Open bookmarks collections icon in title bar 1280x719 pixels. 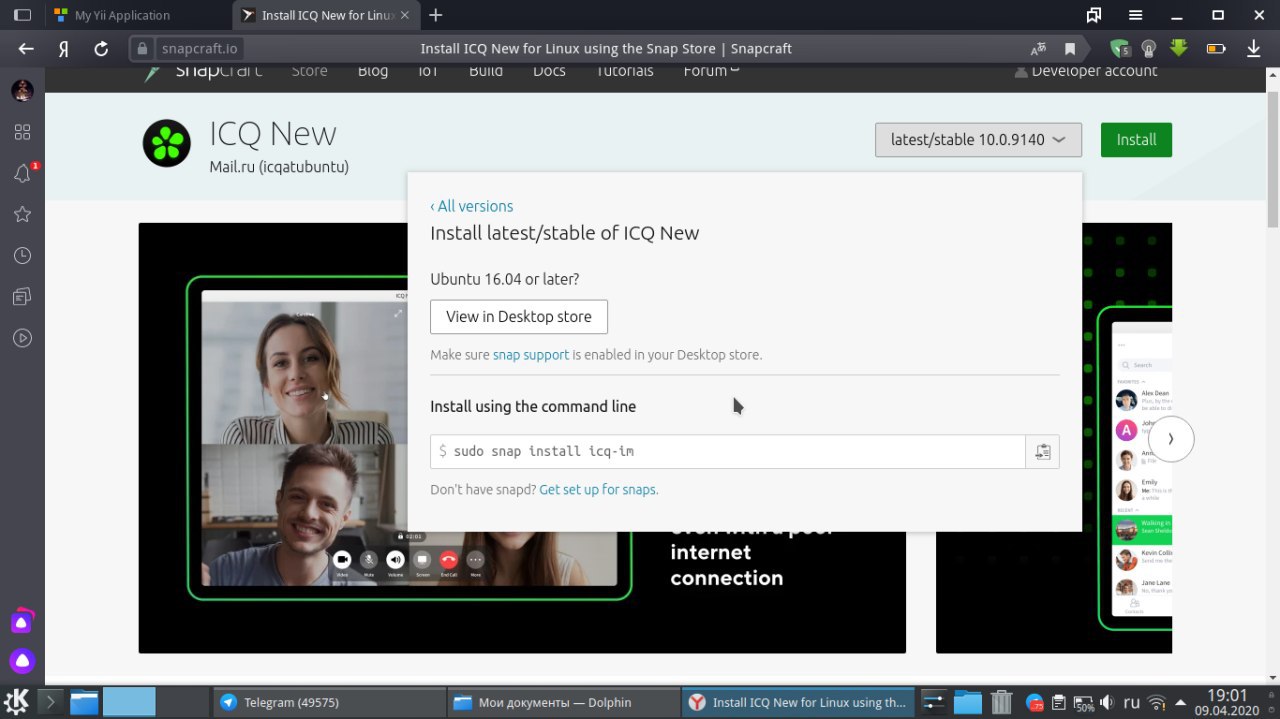(x=1094, y=15)
